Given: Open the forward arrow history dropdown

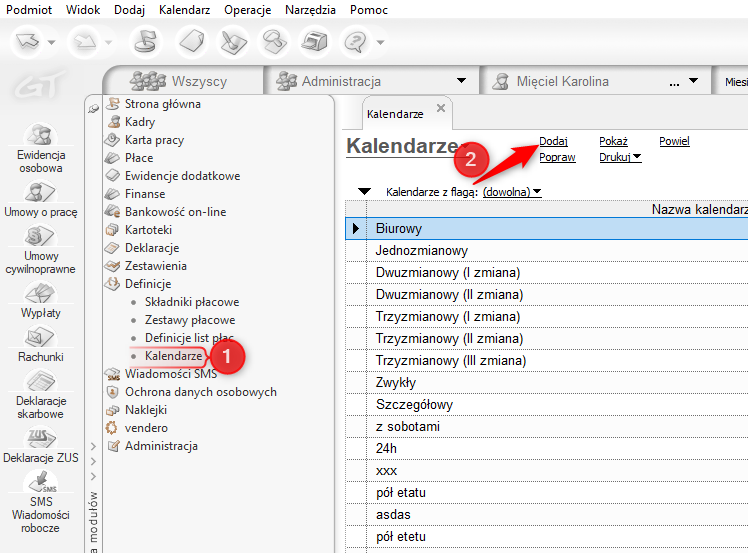Looking at the screenshot, I should 109,42.
